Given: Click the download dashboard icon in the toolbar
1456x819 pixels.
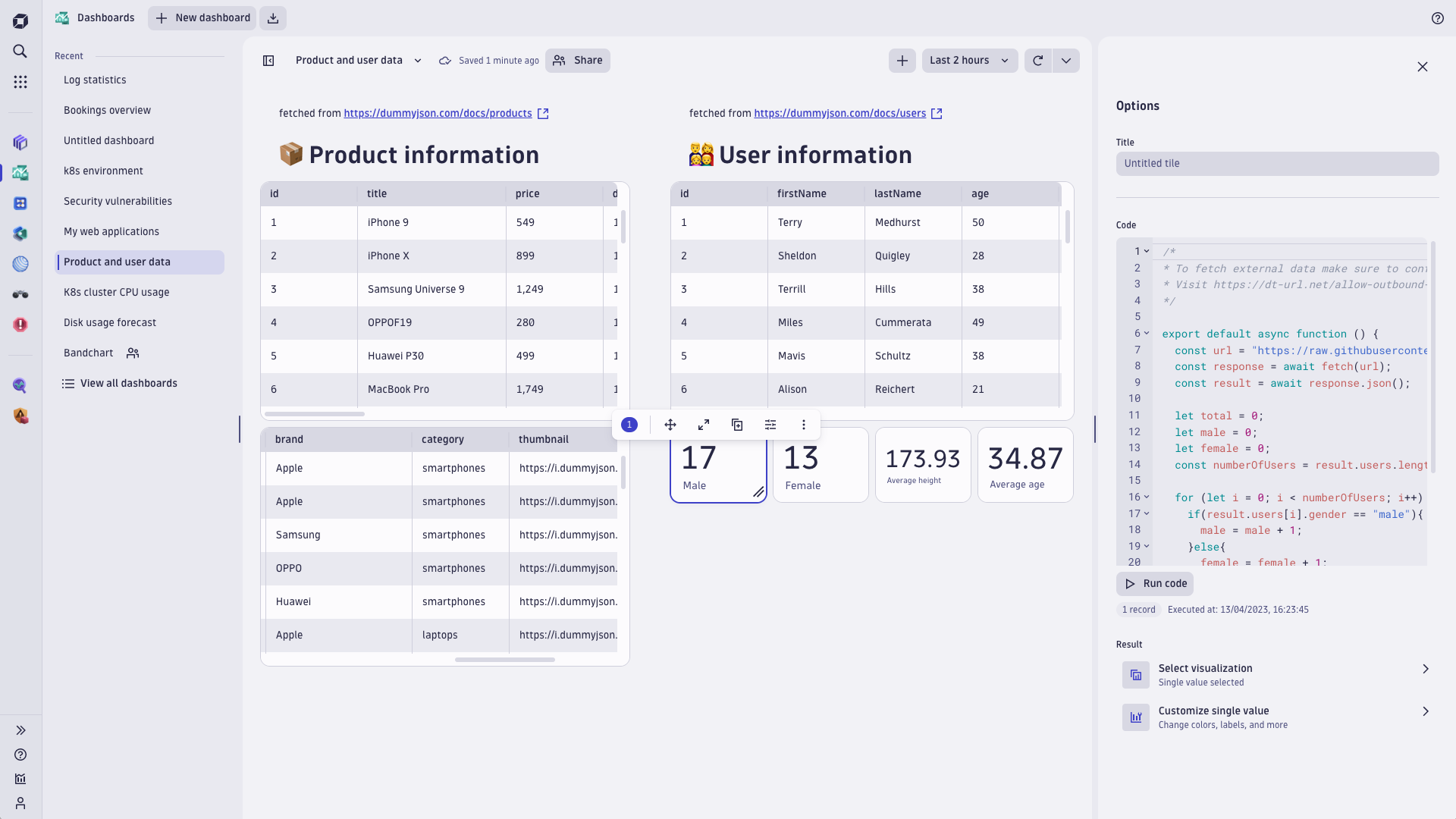Looking at the screenshot, I should coord(273,18).
